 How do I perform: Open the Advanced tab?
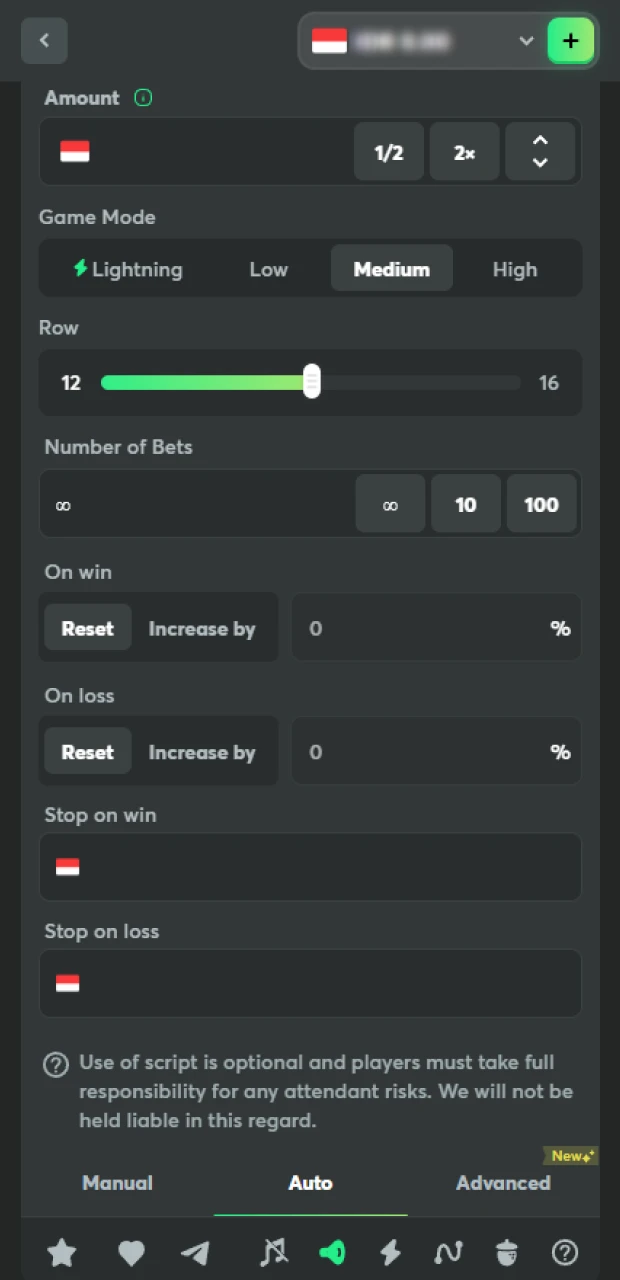pos(503,1183)
